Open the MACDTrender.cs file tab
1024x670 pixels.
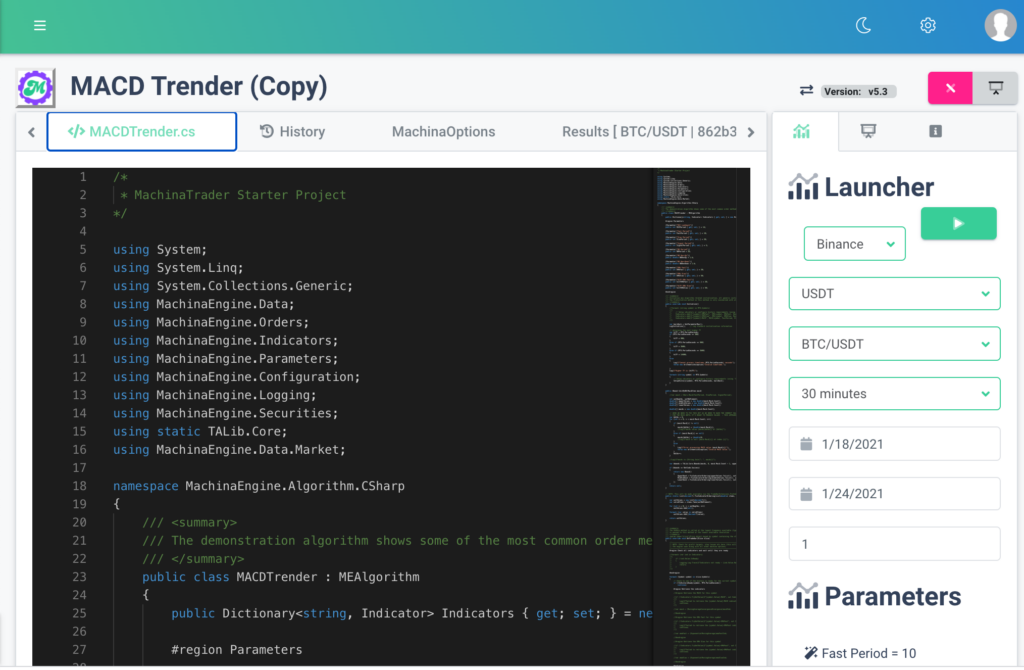[142, 131]
